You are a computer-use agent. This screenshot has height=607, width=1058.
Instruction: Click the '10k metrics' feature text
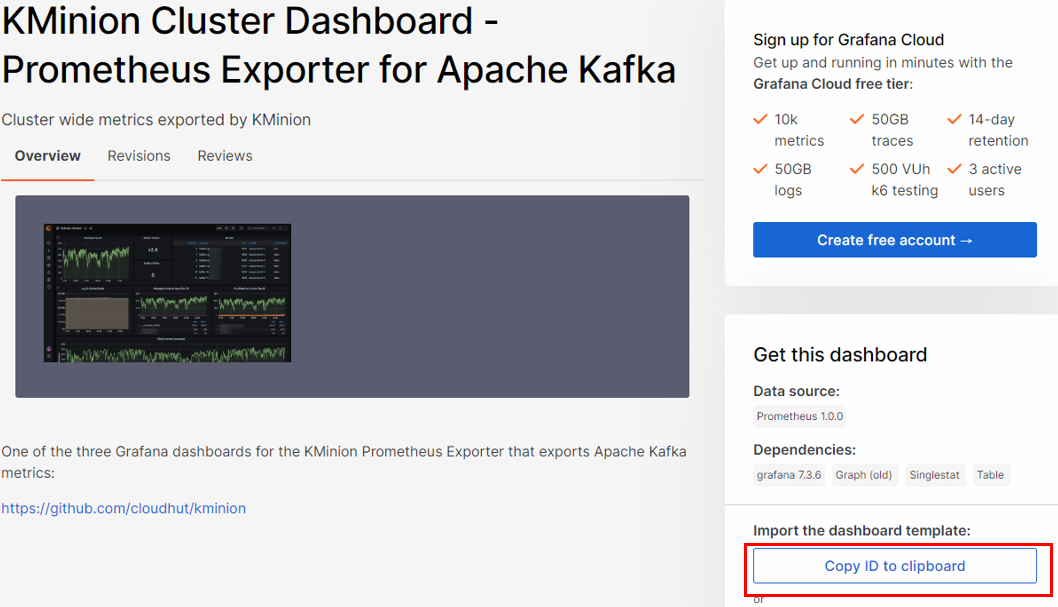(799, 130)
